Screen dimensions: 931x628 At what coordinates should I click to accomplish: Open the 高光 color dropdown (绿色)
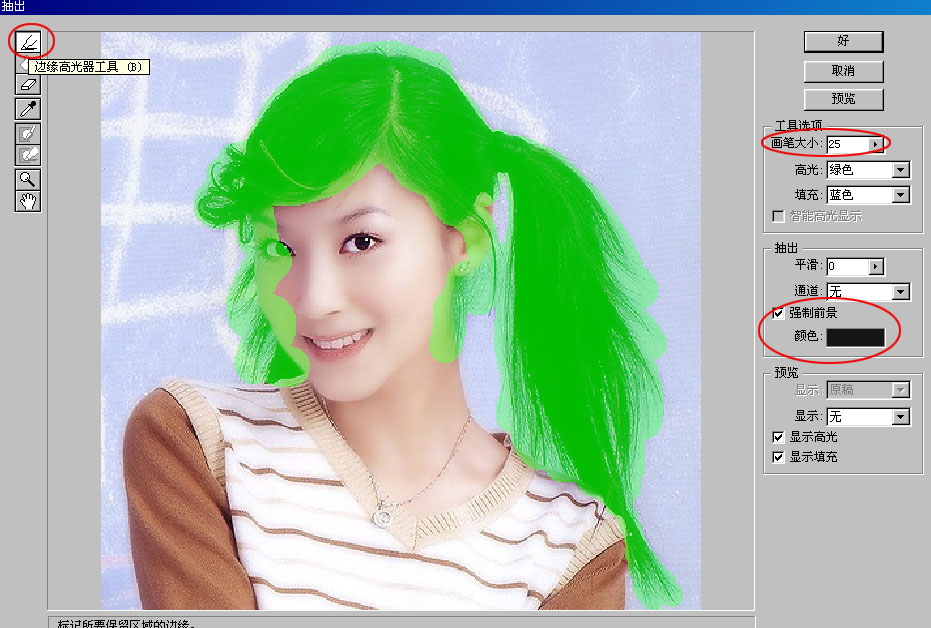pyautogui.click(x=868, y=170)
